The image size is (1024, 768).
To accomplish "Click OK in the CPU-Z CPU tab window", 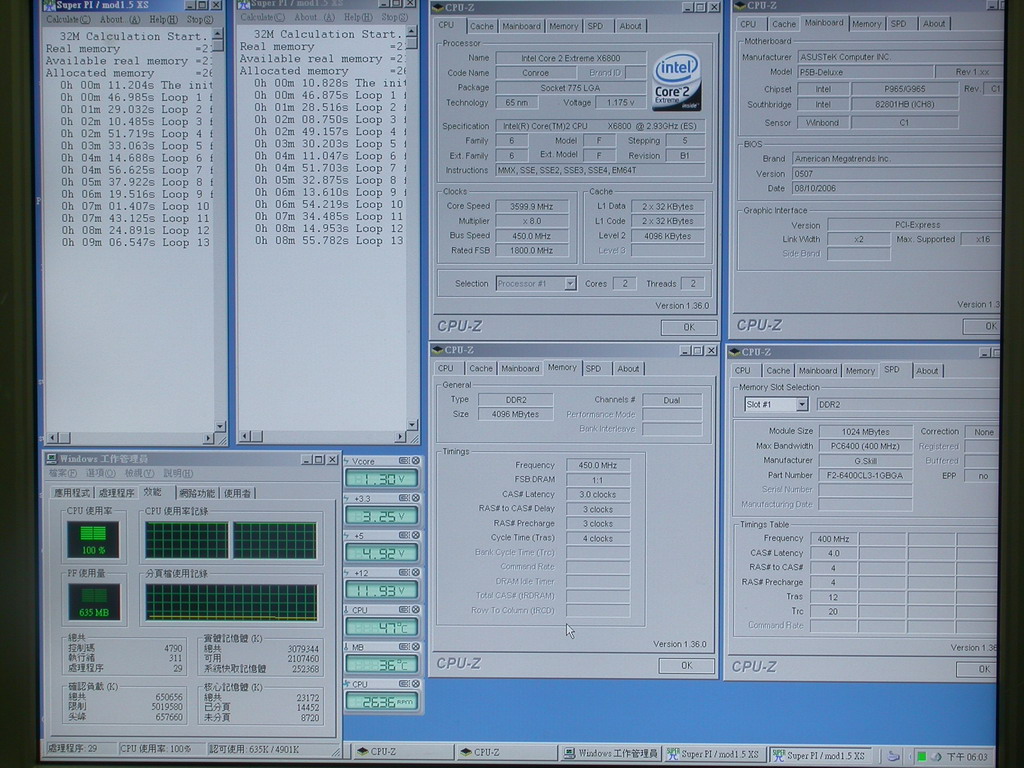I will point(689,327).
